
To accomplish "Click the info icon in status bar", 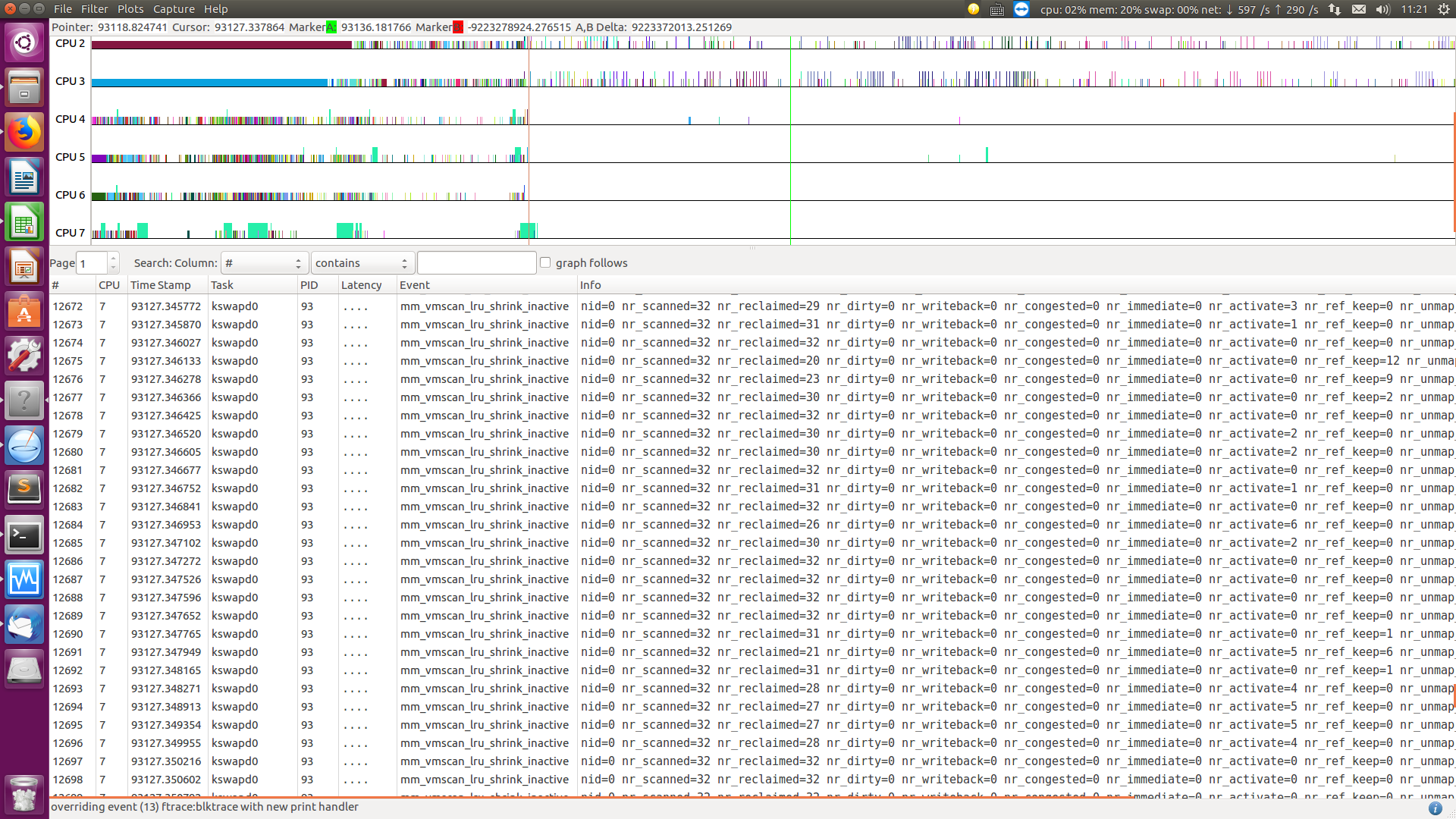I will pos(1435,808).
